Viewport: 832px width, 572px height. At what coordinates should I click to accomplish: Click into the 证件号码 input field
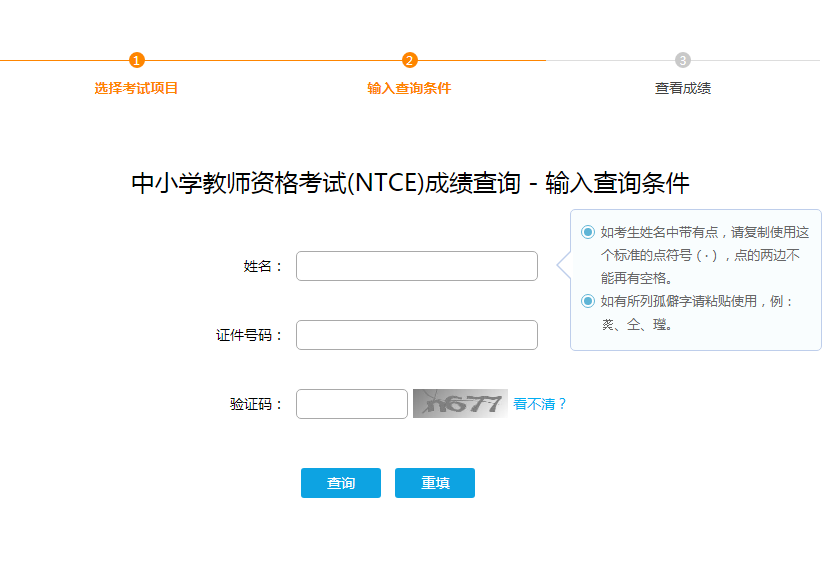point(417,335)
